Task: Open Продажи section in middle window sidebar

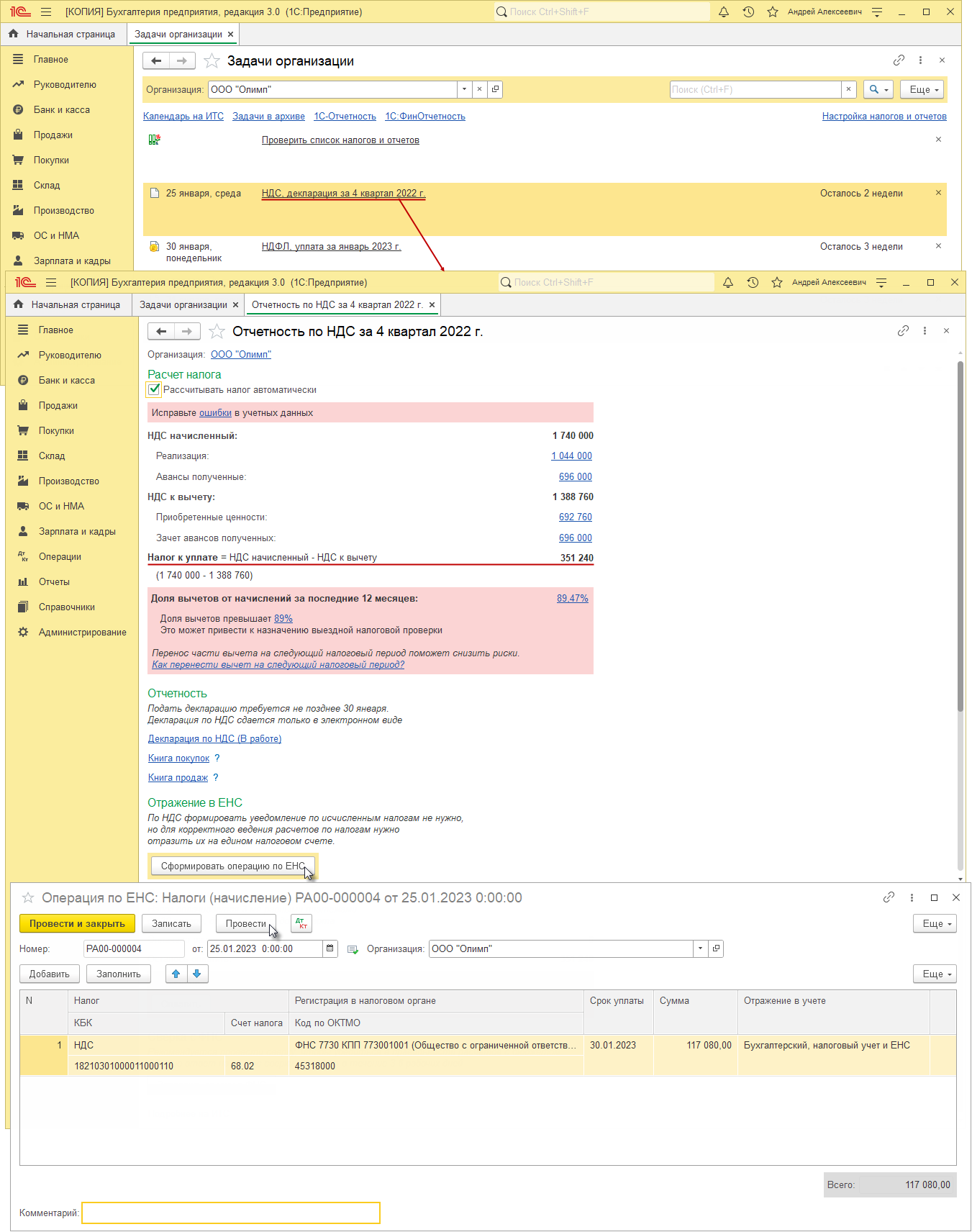Action: click(58, 405)
